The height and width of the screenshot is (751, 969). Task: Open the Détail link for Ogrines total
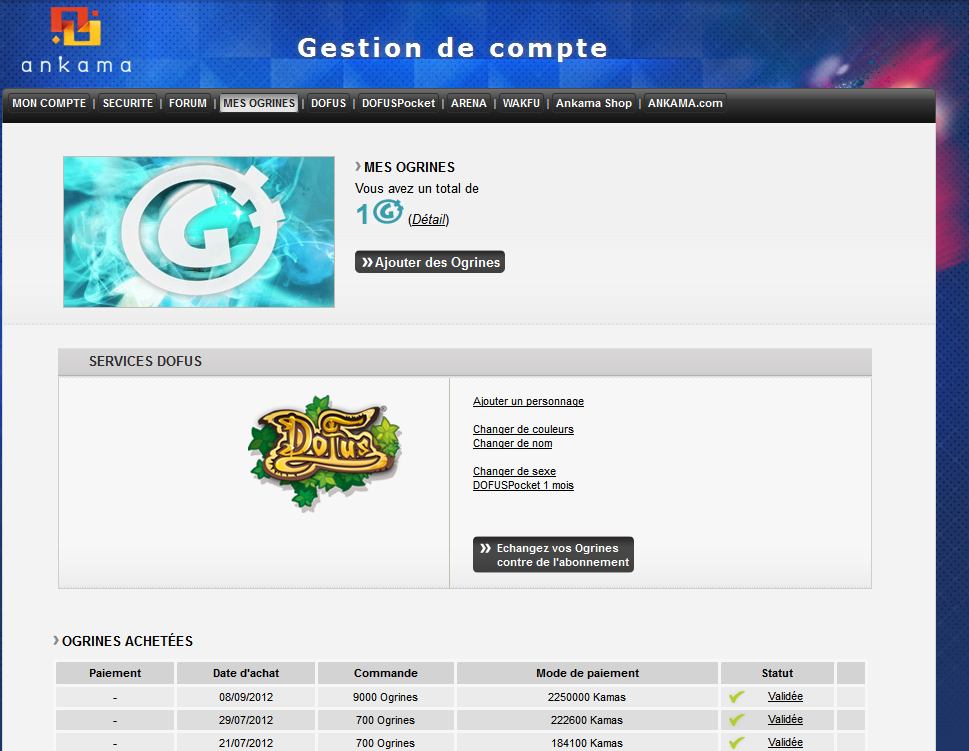tap(429, 219)
